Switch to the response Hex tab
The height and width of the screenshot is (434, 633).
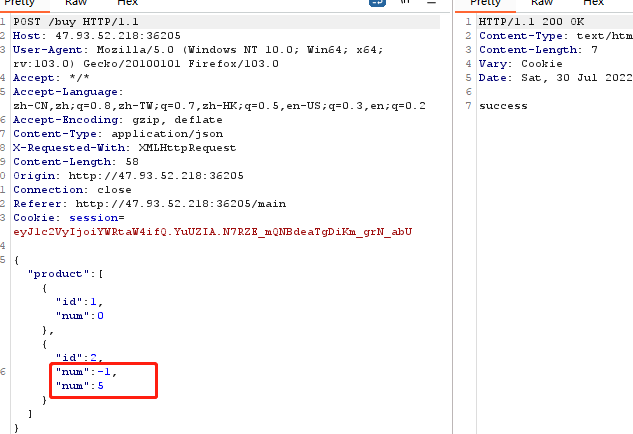(593, 2)
